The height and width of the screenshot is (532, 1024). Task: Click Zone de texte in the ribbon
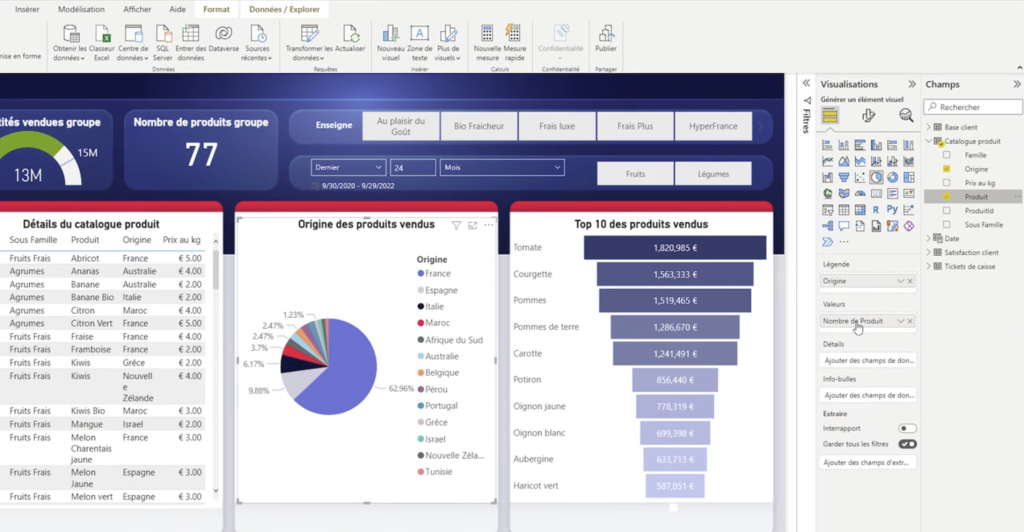tap(419, 43)
